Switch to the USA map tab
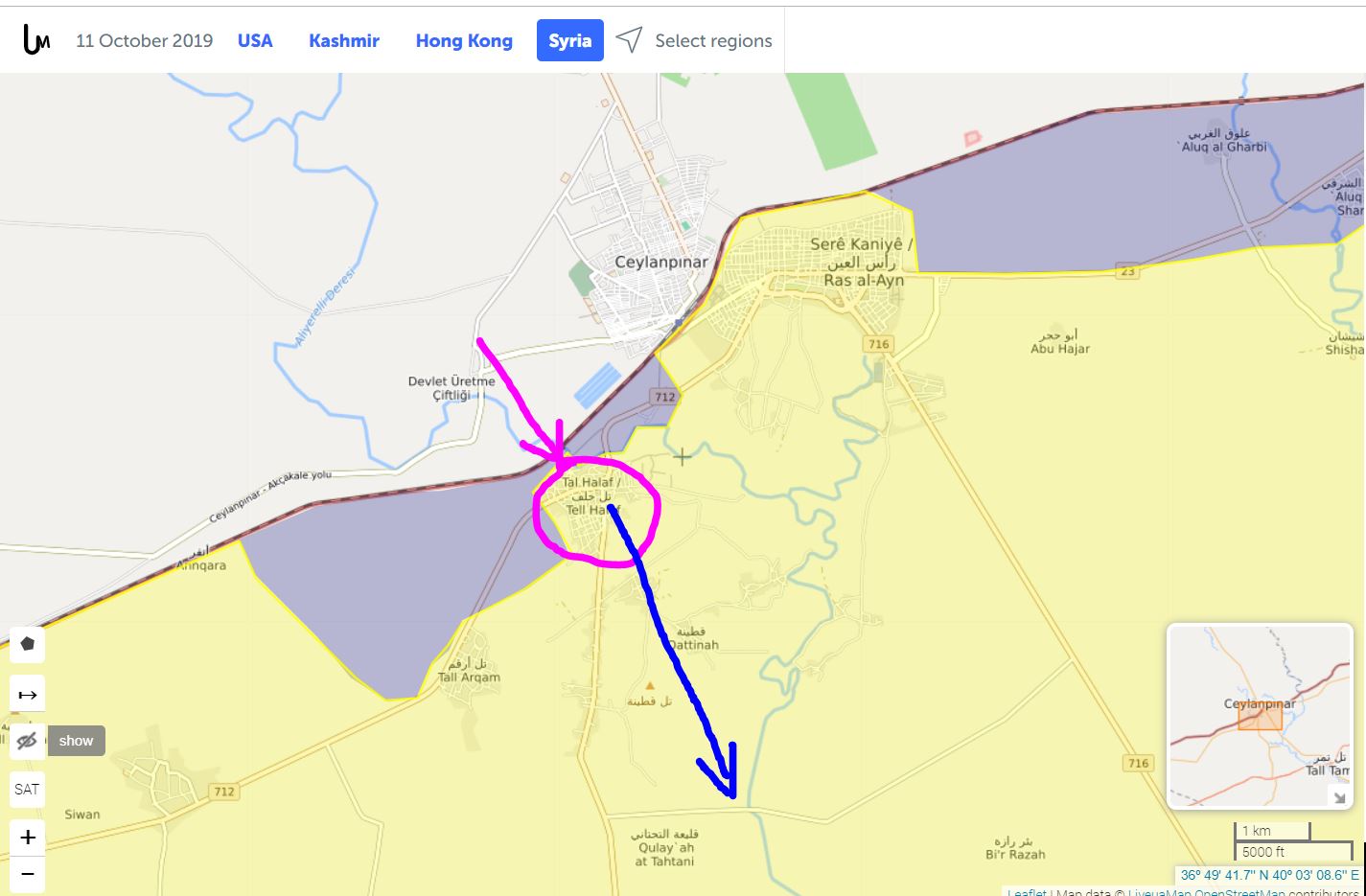 click(255, 41)
